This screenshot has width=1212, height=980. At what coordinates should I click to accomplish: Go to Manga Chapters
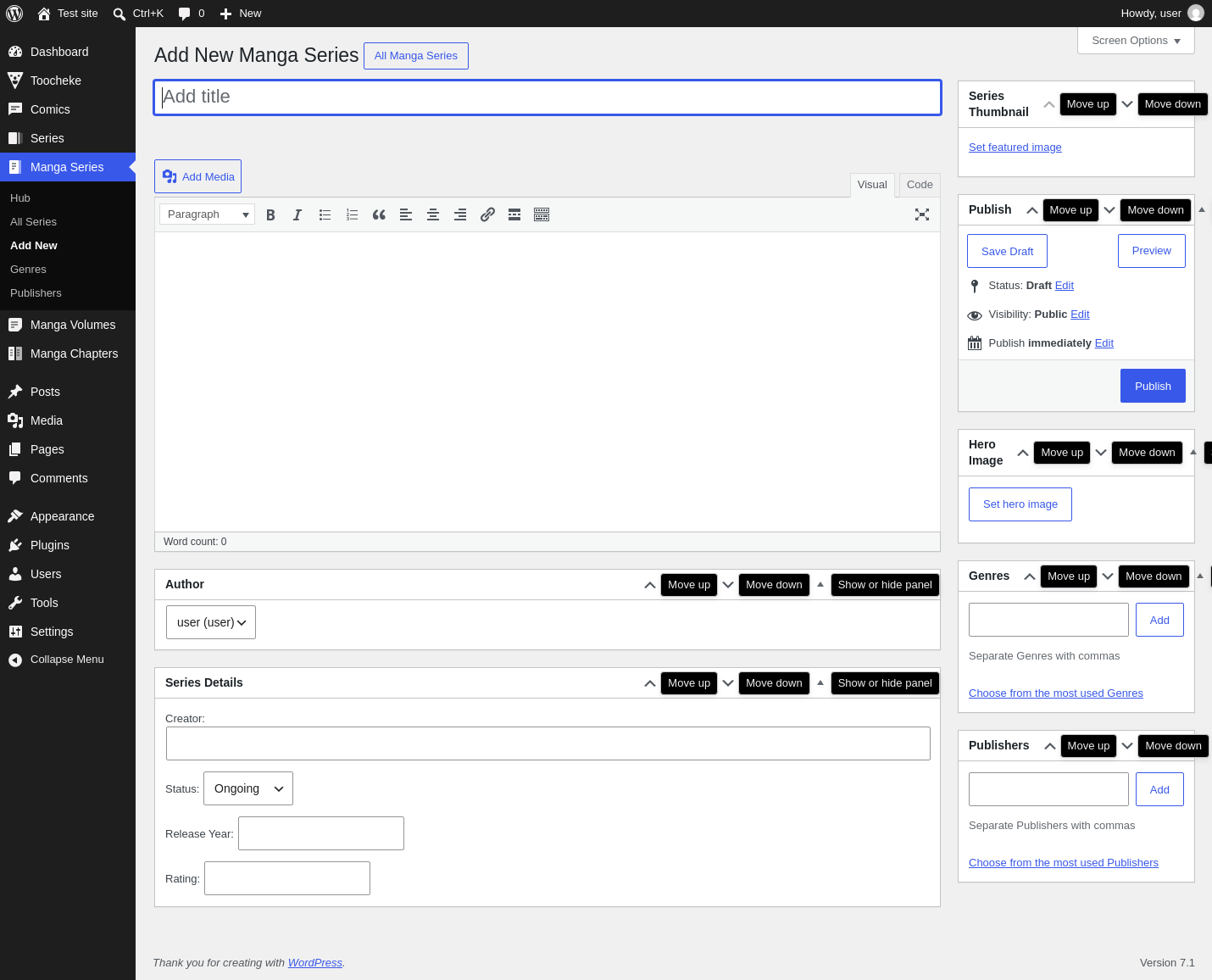pyautogui.click(x=68, y=354)
